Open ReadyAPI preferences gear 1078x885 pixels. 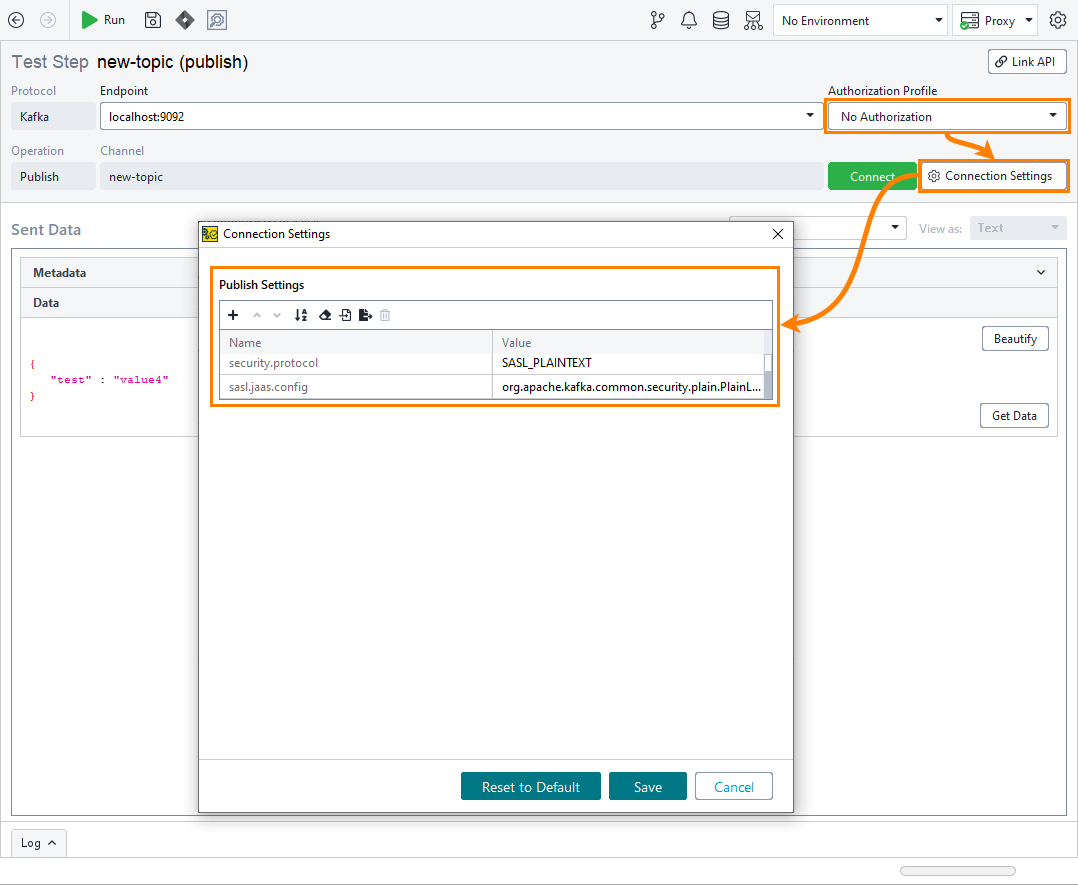click(1058, 20)
